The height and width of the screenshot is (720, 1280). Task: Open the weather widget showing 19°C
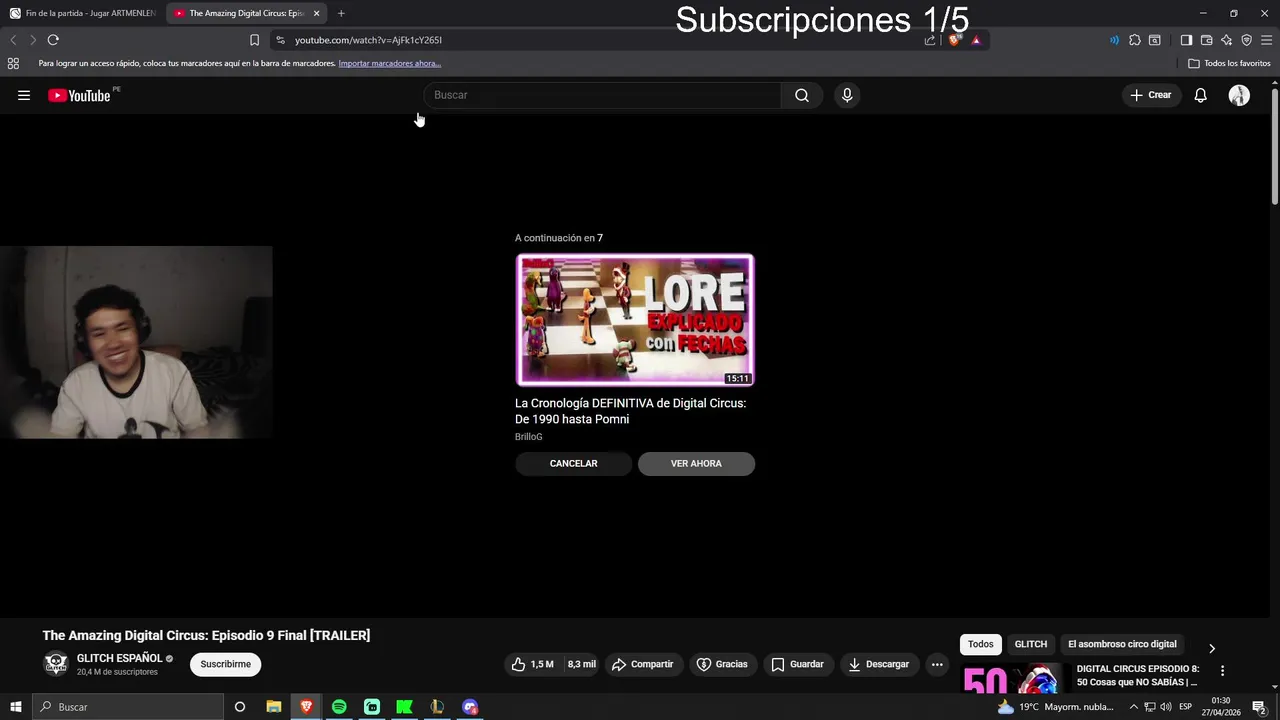click(1055, 707)
